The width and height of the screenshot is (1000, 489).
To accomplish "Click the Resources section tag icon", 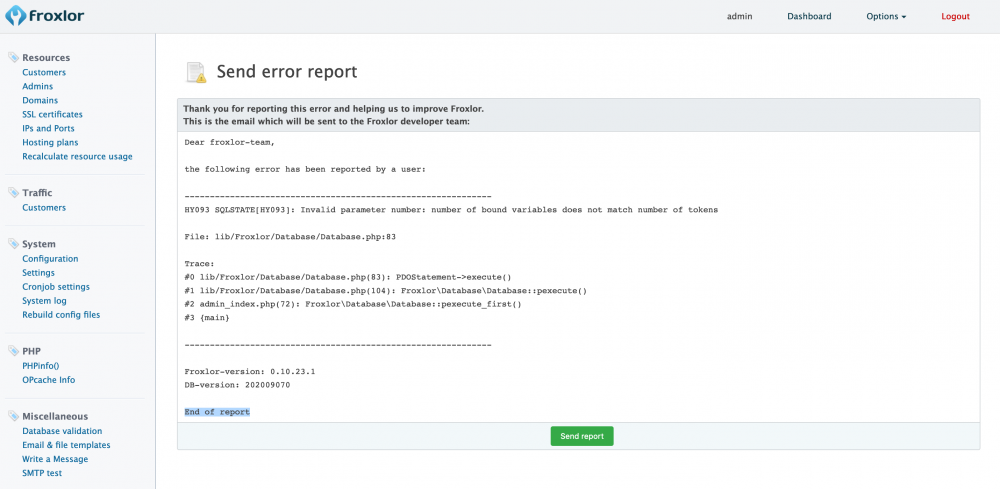I will pyautogui.click(x=13, y=58).
